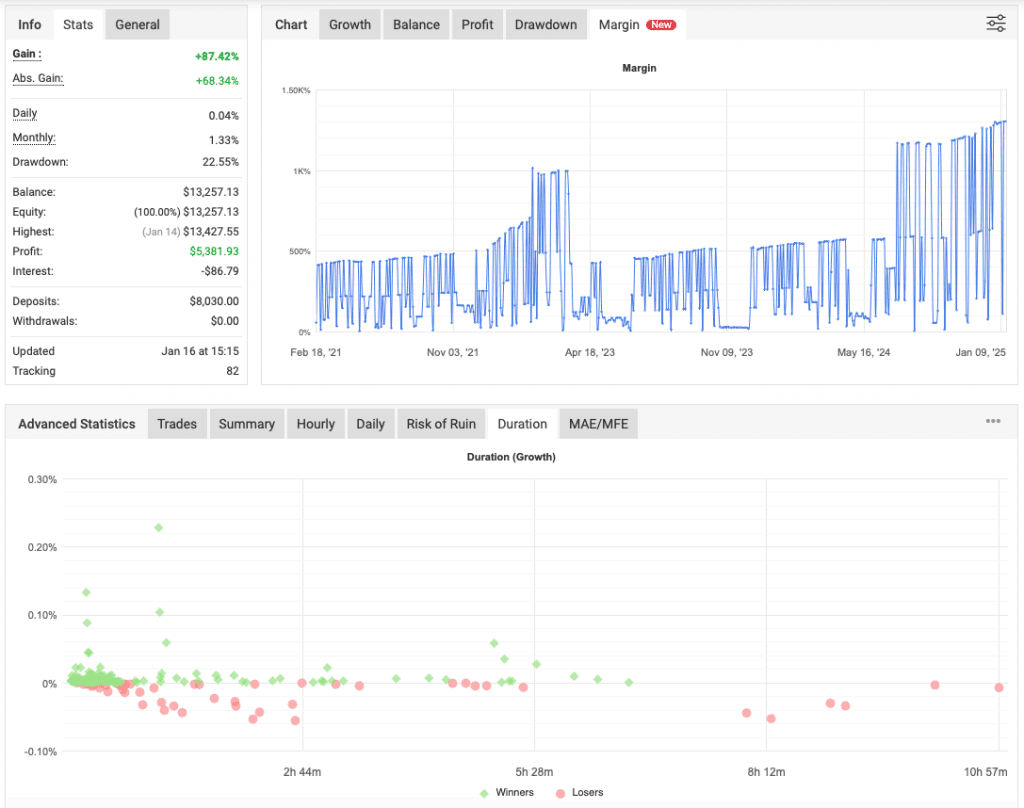1024x808 pixels.
Task: Click the red Losers circle legend icon
Action: pos(560,792)
